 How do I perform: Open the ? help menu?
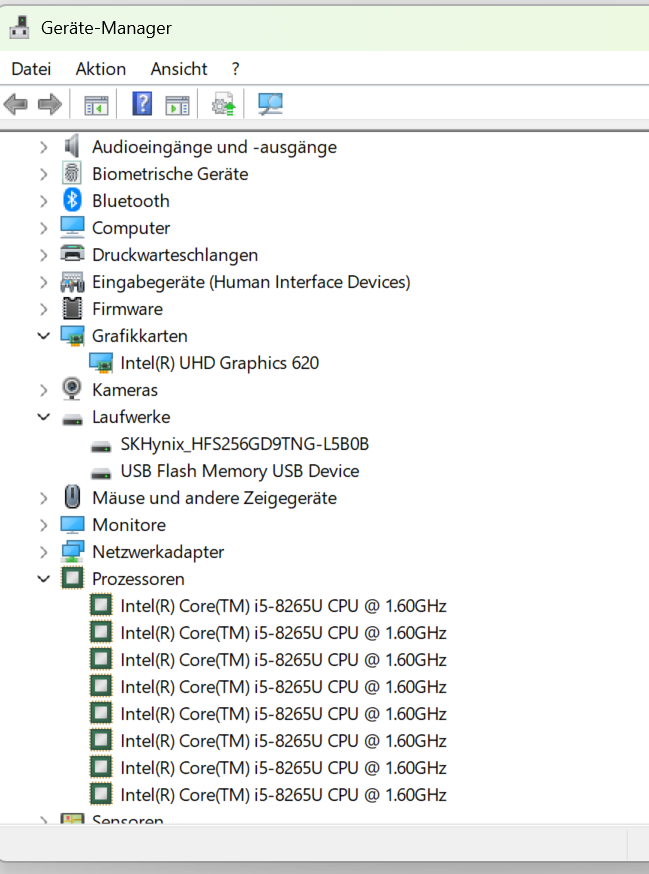coord(235,69)
